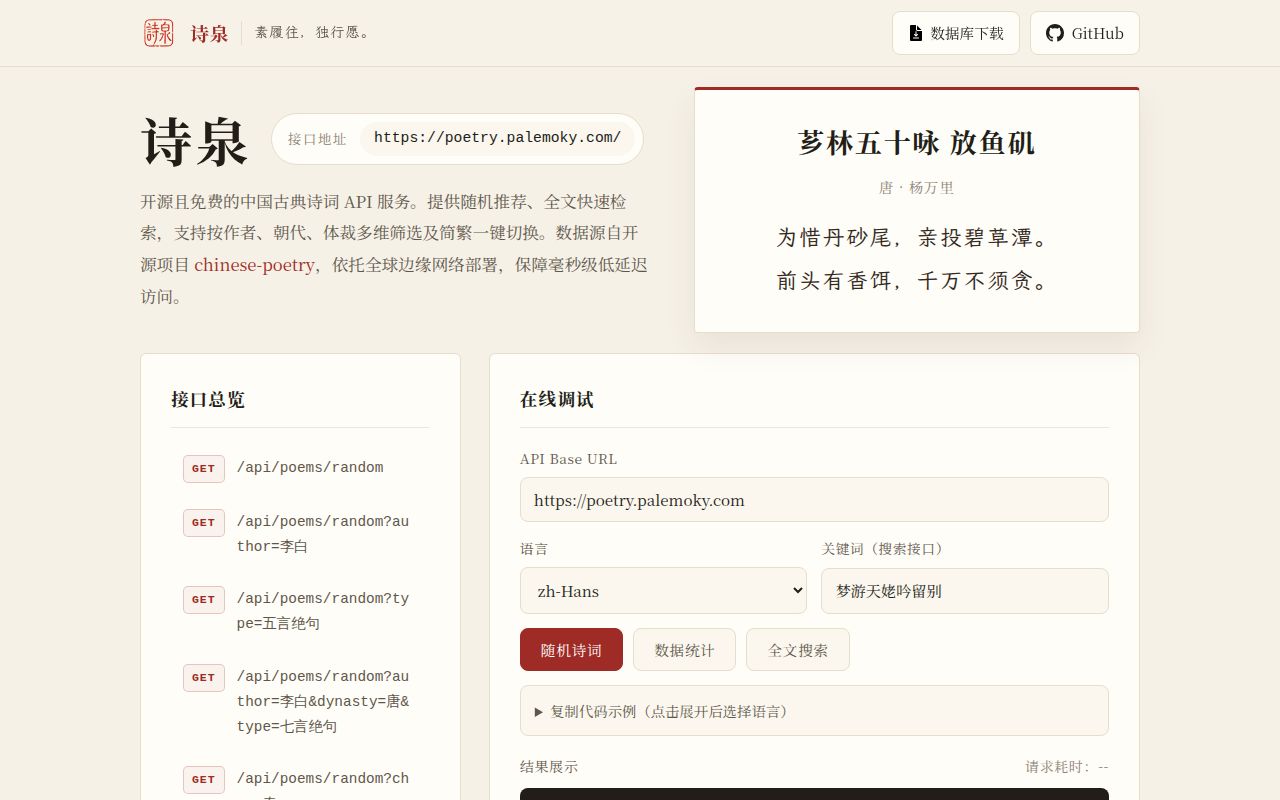
Task: Click the GET badge beside /api/poems/random
Action: (203, 468)
